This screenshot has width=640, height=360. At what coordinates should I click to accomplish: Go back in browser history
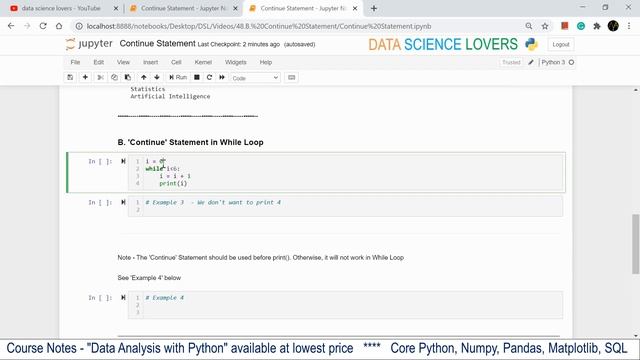(11, 26)
